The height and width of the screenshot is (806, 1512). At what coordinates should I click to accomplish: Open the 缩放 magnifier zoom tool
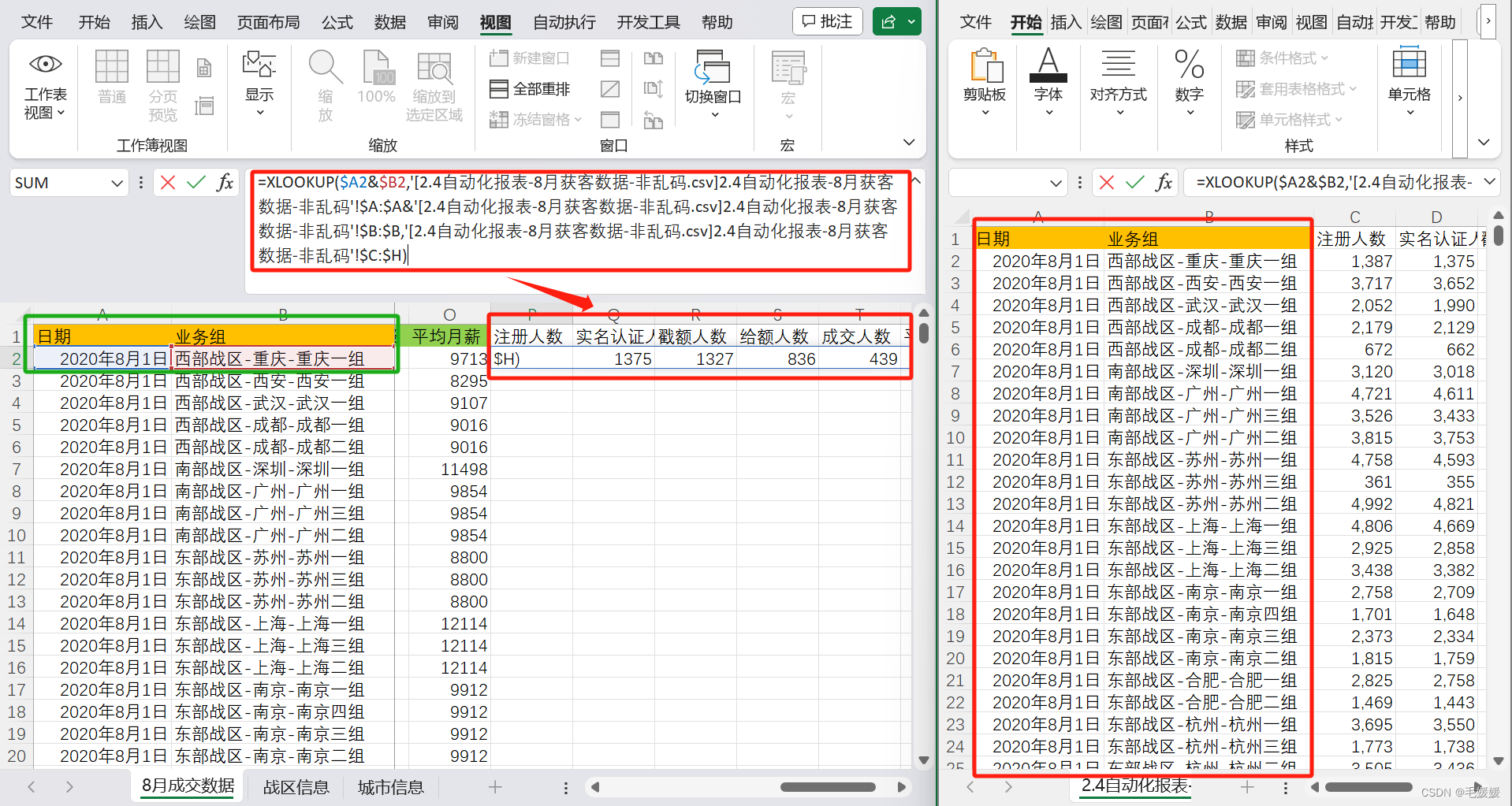[x=326, y=86]
